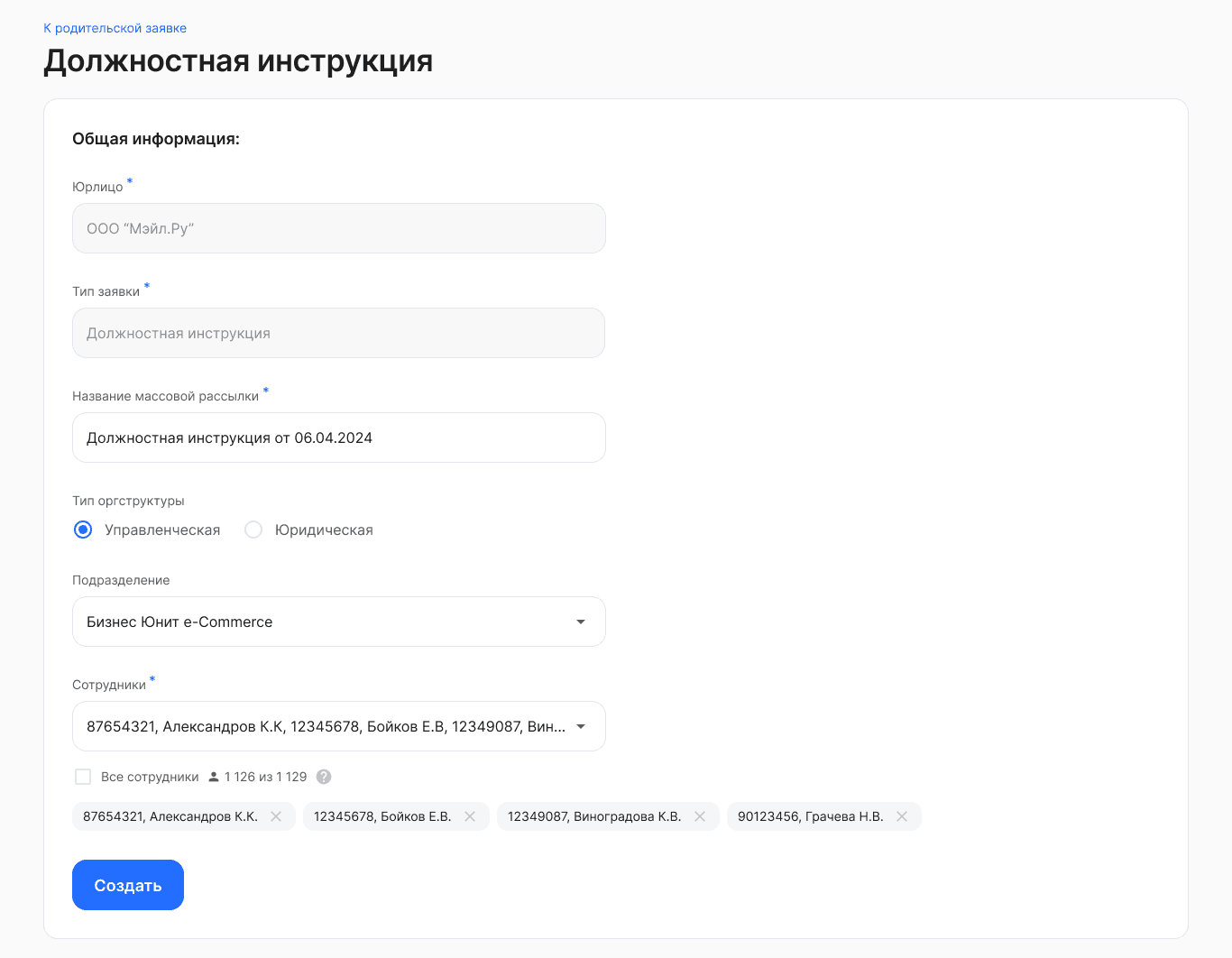
Task: Click the Сотрудники selected values field
Action: click(339, 726)
